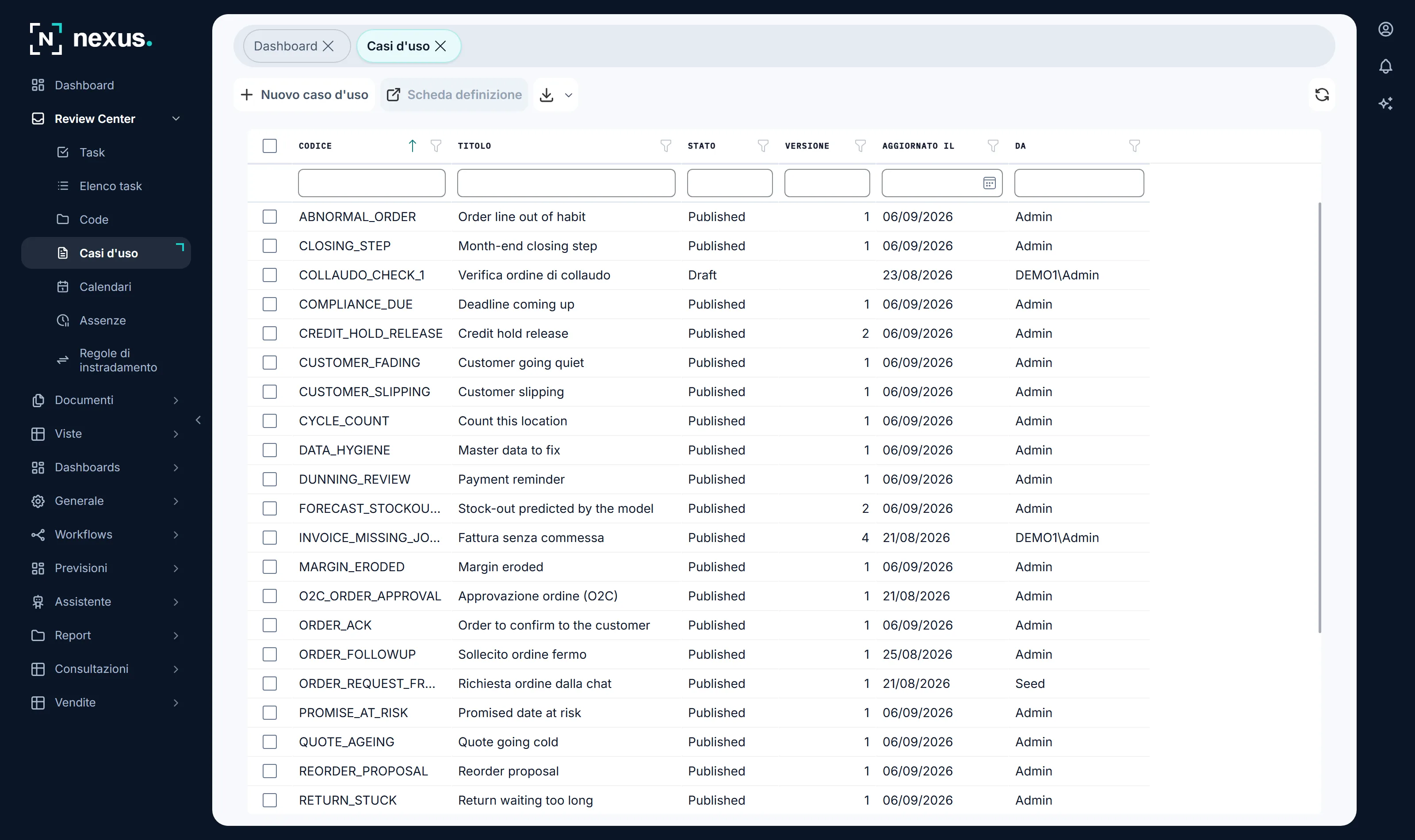
Task: Open the Report menu
Action: pos(107,635)
